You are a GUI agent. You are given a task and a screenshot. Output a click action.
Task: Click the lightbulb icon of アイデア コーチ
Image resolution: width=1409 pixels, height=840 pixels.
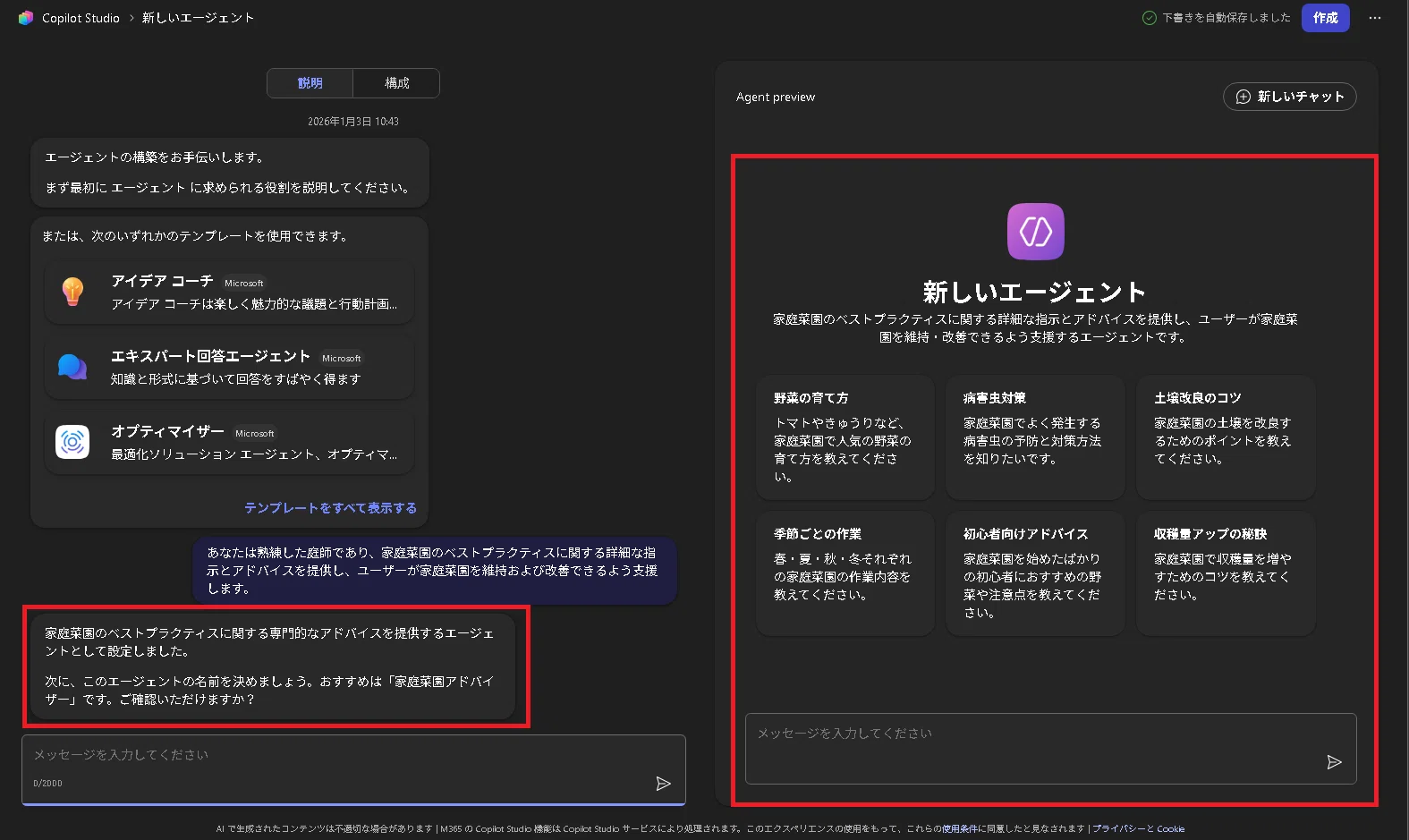(72, 292)
